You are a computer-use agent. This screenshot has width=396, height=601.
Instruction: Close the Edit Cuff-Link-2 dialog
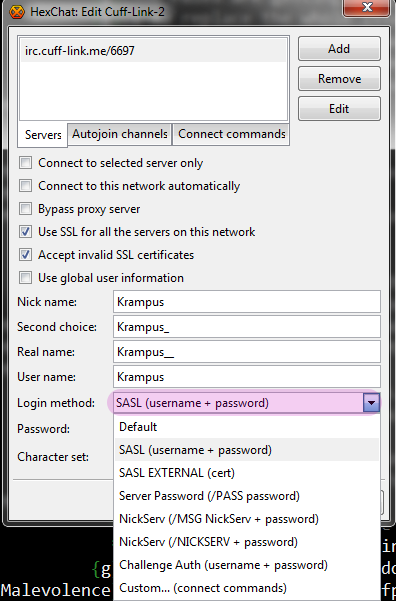[x=367, y=7]
